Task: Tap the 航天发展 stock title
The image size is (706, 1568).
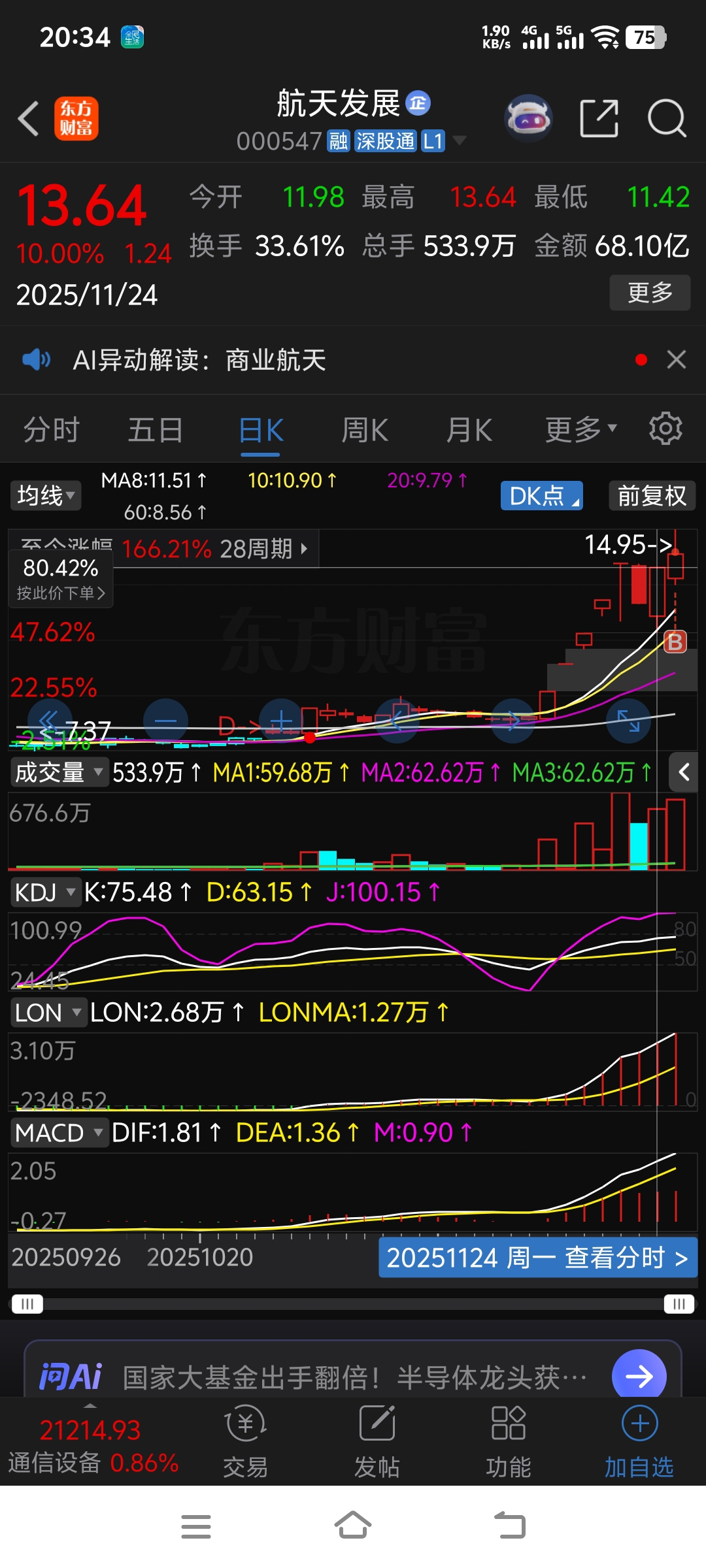Action: point(338,103)
